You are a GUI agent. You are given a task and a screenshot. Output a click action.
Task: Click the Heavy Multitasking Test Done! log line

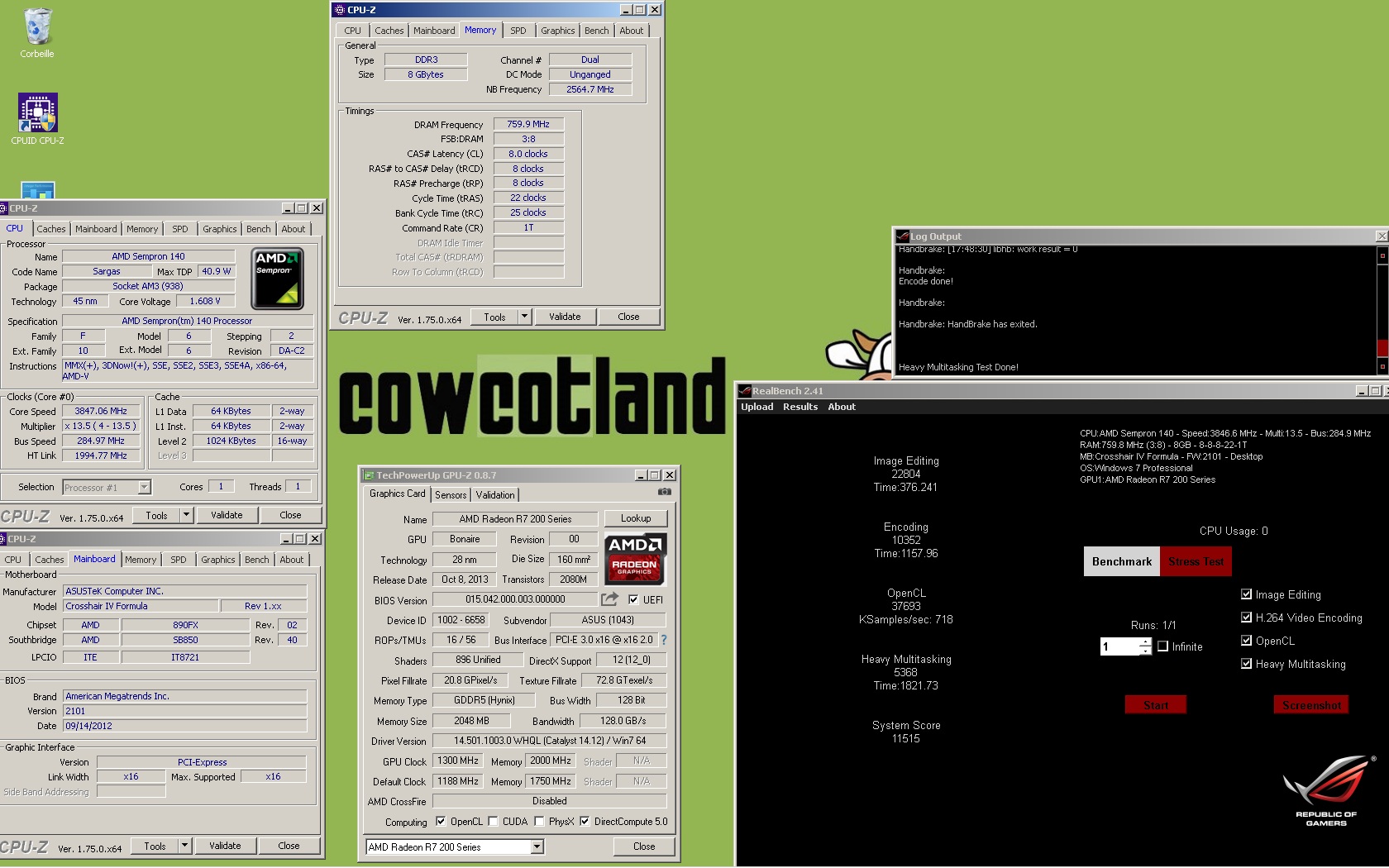tap(958, 367)
